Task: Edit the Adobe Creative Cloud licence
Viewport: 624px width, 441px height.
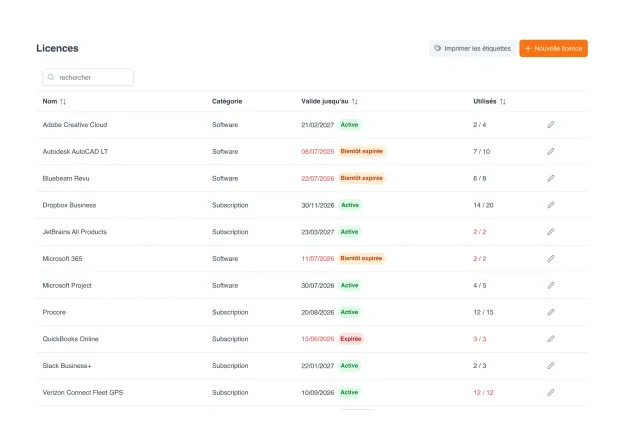Action: click(x=550, y=125)
